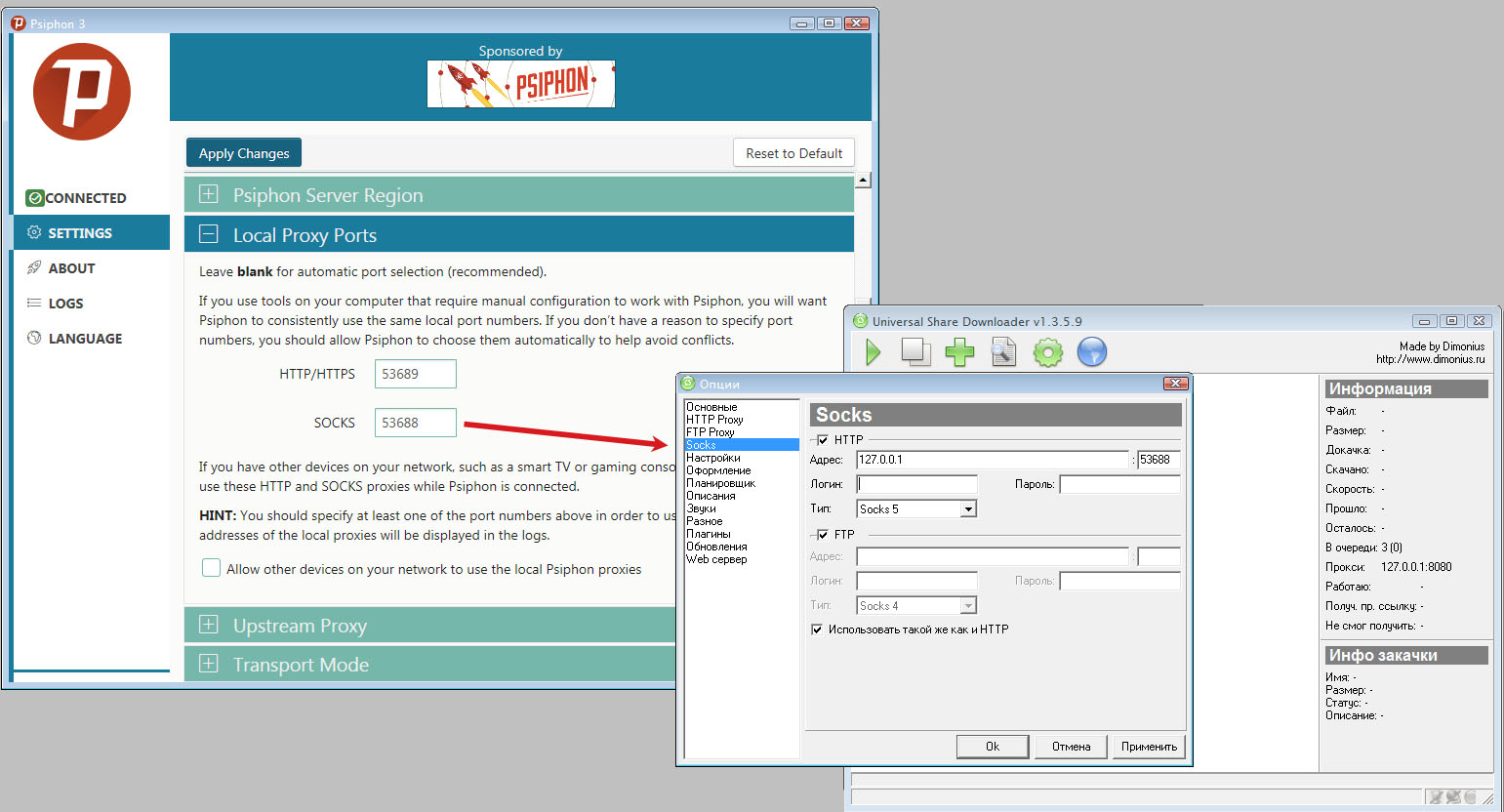Open settings via green gear icon
Screen dimensions: 1504x812
click(1048, 352)
